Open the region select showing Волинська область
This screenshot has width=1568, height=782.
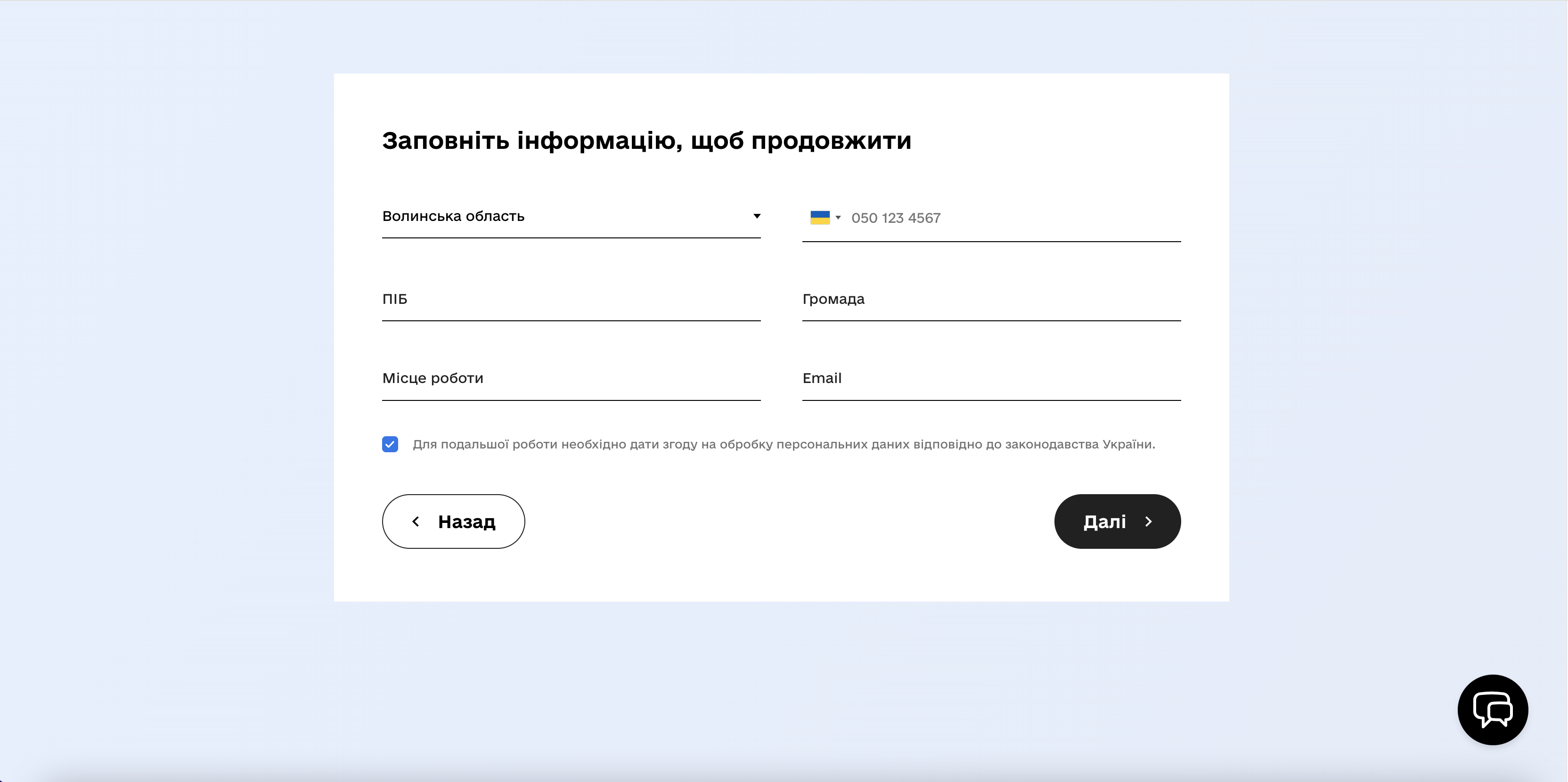[572, 216]
